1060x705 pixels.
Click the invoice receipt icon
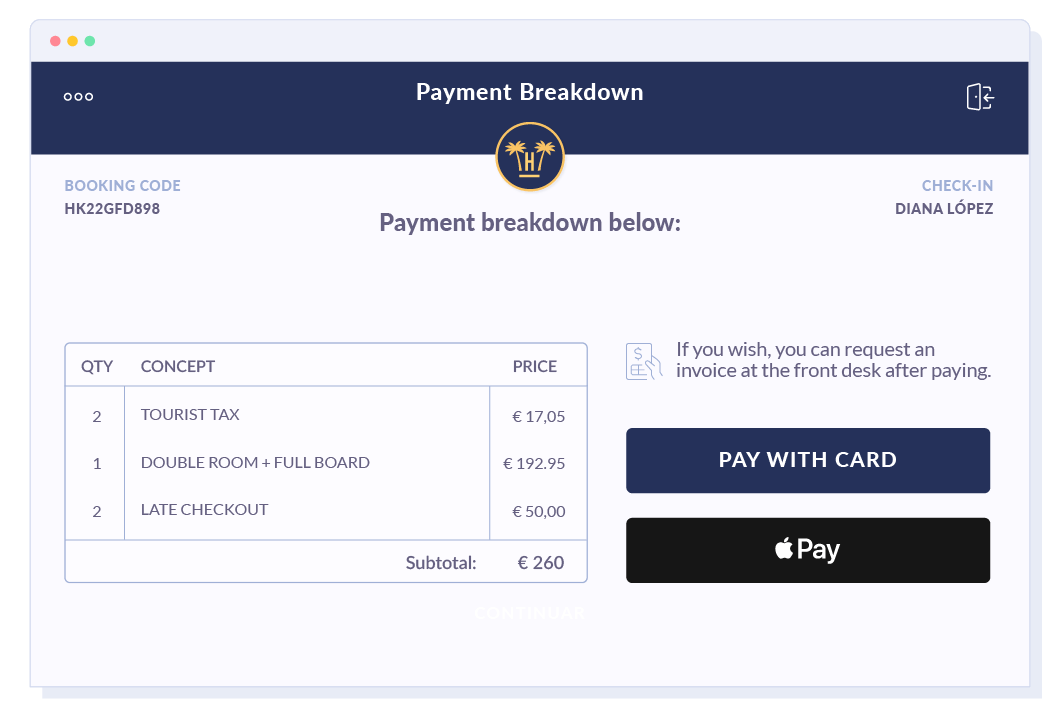tap(643, 361)
